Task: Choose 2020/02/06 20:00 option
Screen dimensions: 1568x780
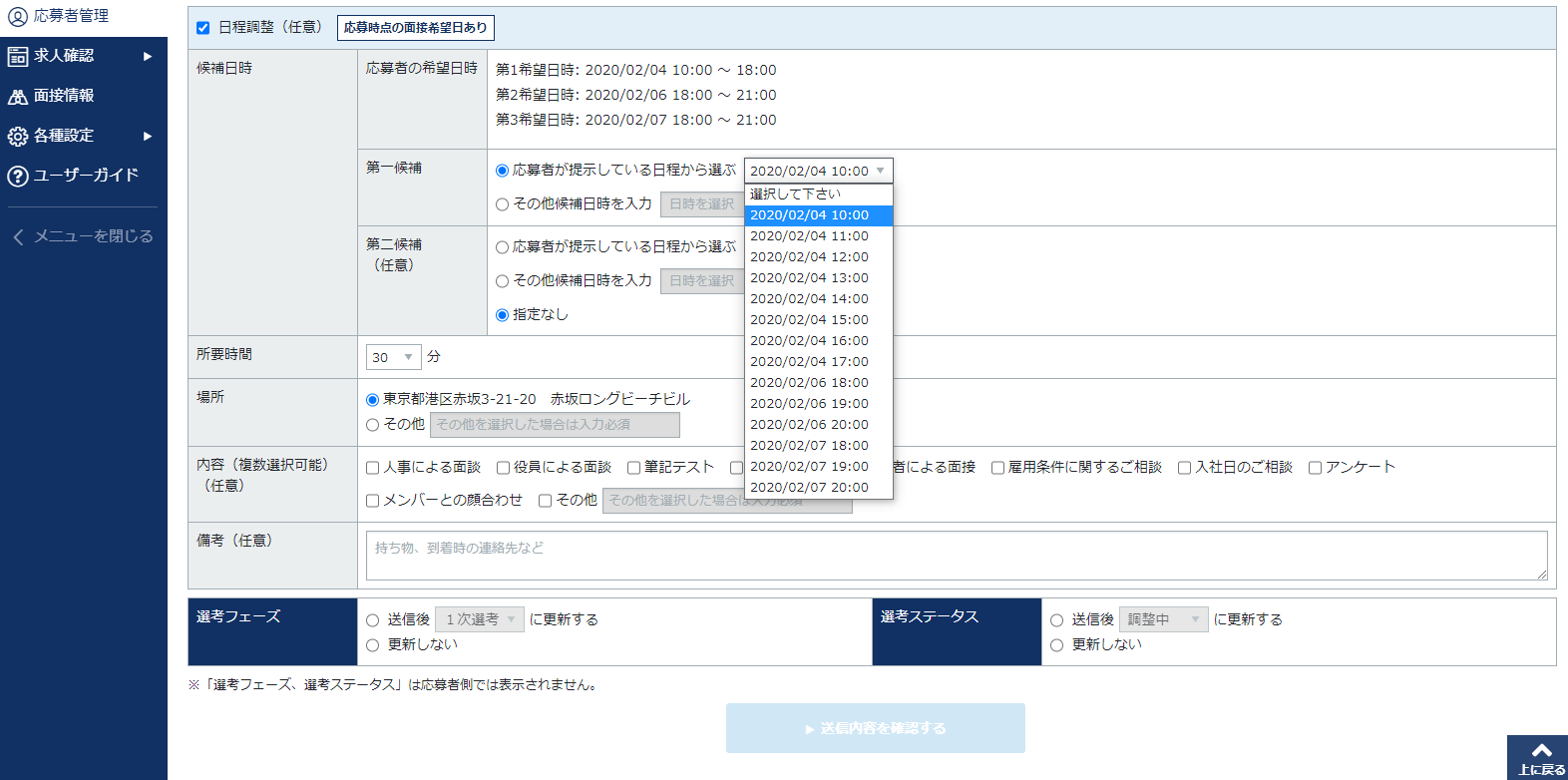Action: coord(819,425)
